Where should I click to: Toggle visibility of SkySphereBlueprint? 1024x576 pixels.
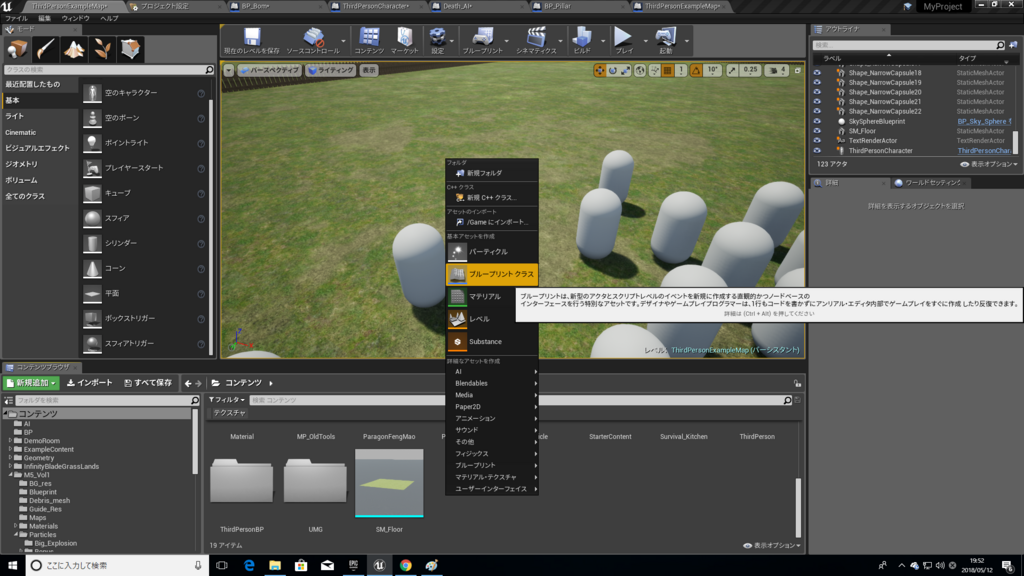(x=817, y=121)
